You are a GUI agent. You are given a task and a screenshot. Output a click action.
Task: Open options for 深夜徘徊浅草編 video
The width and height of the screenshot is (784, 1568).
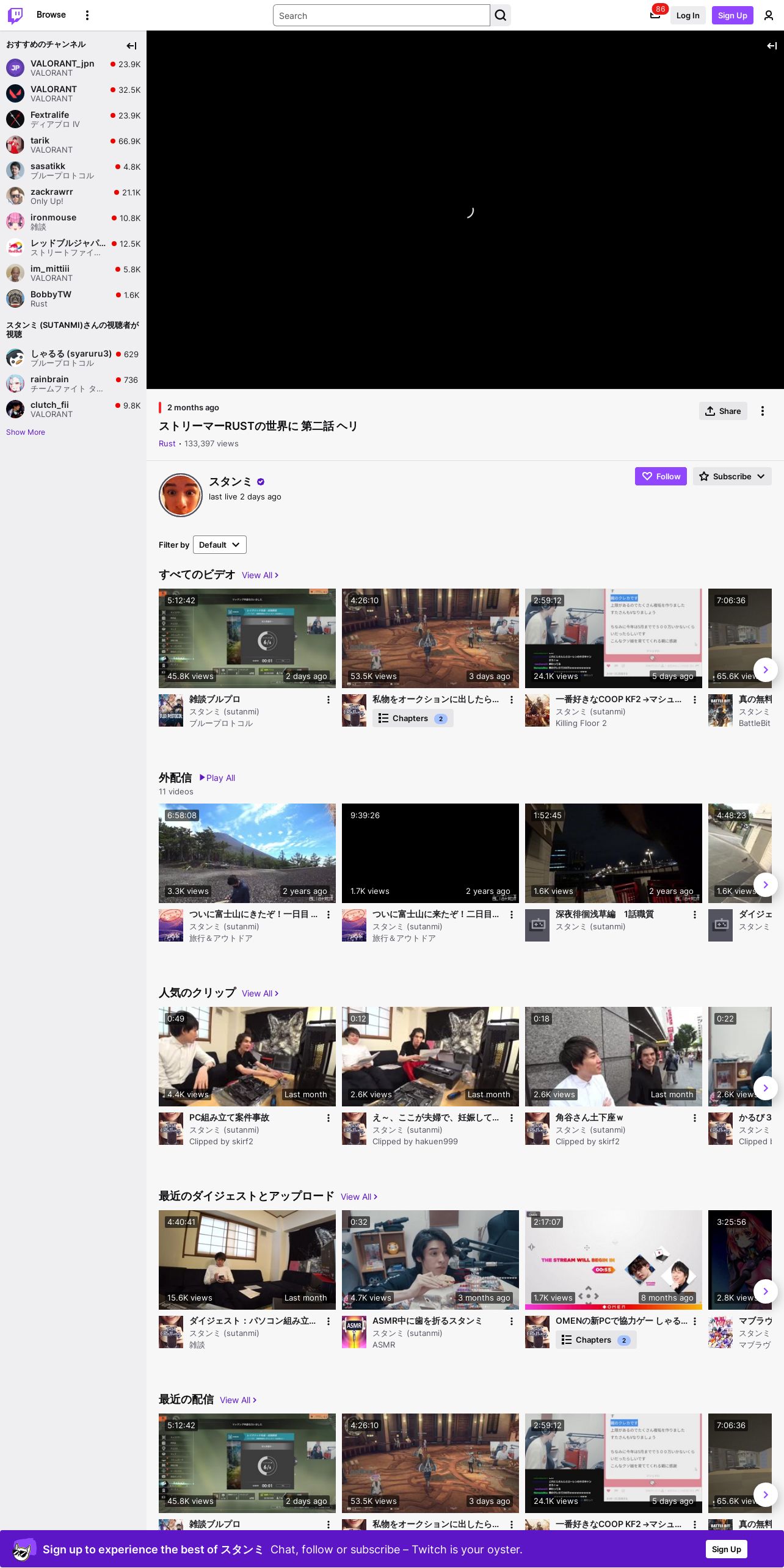tap(695, 915)
